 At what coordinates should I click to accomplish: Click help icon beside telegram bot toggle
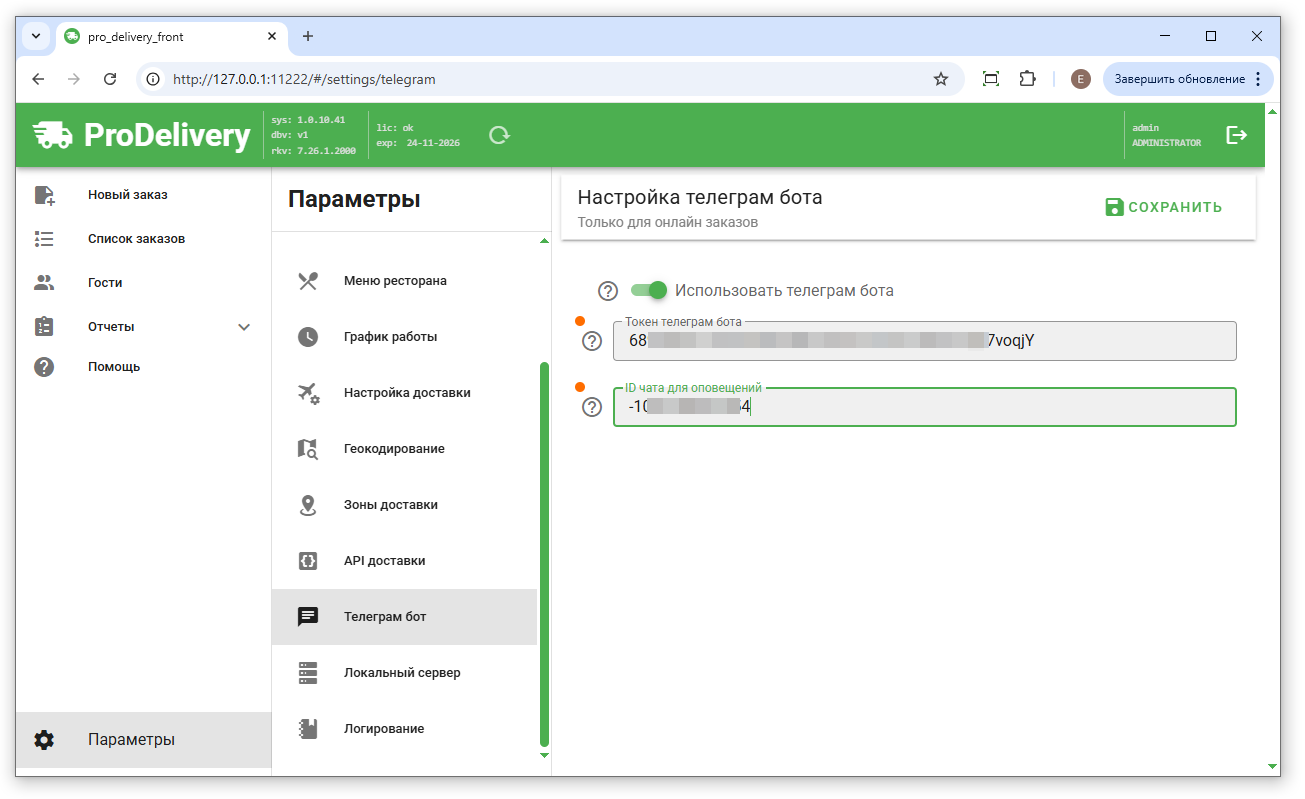(608, 291)
